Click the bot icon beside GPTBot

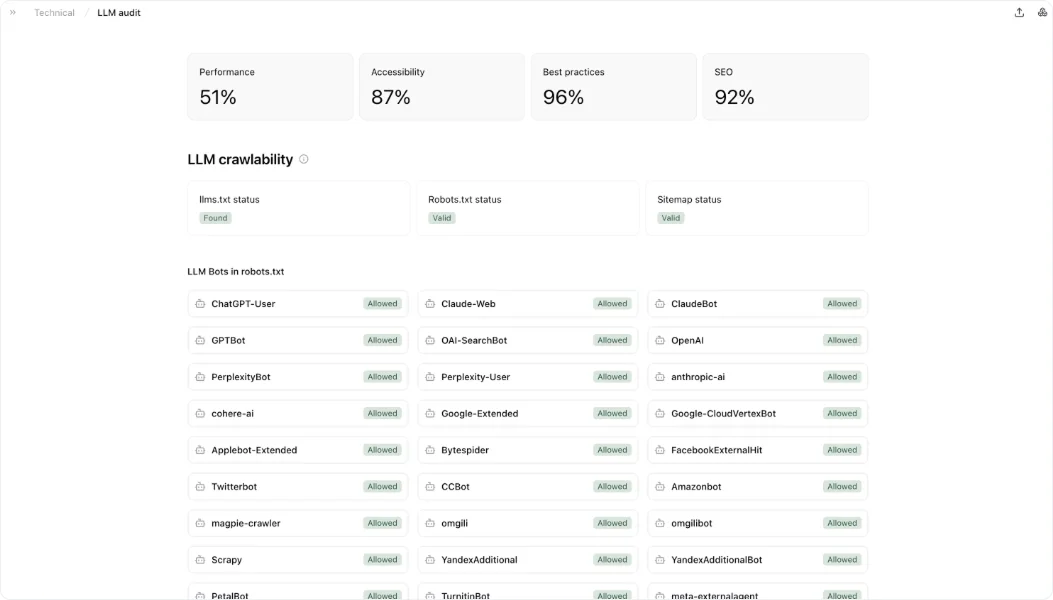(x=200, y=340)
